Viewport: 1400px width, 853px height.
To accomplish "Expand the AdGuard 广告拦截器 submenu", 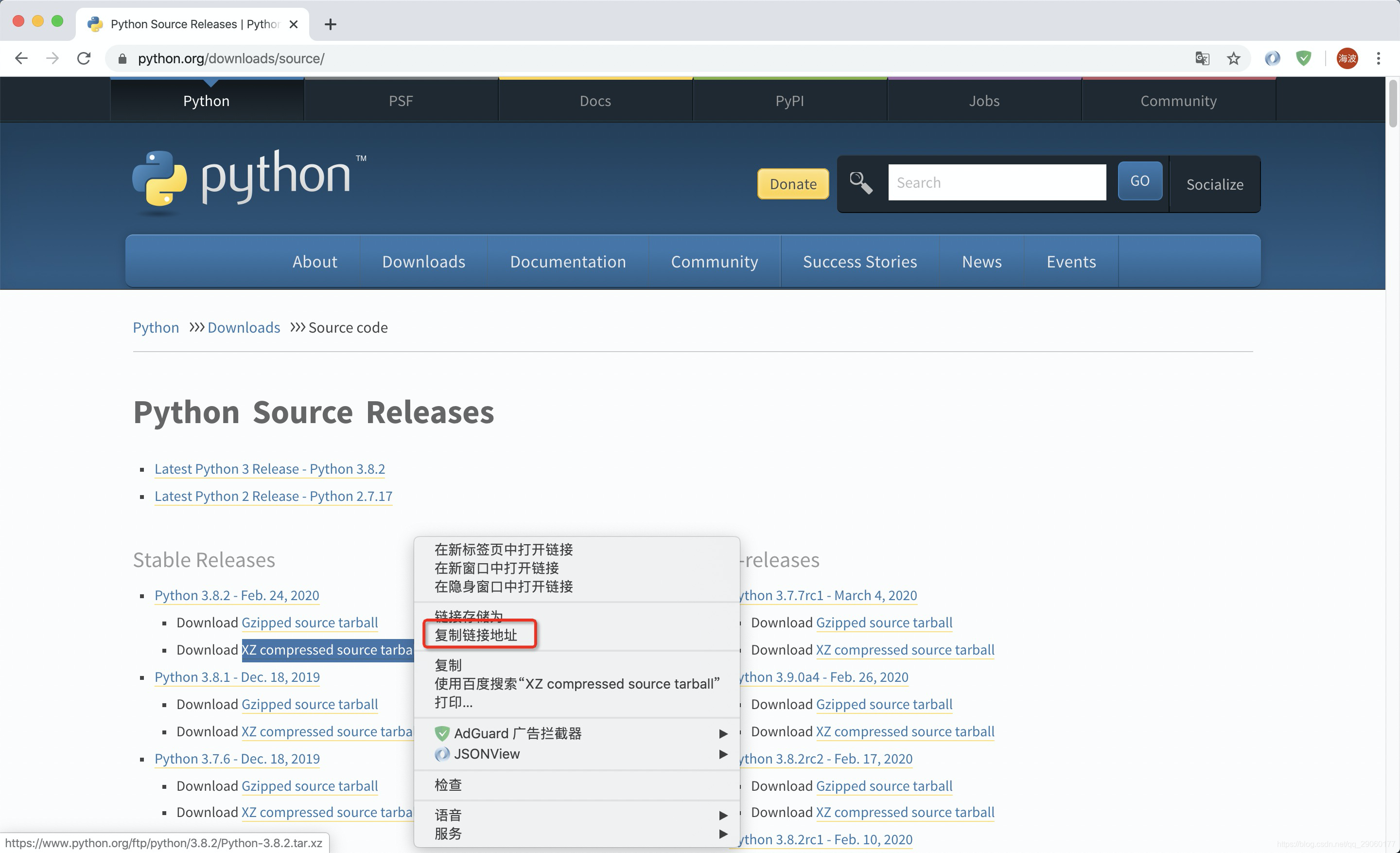I will pos(577,733).
